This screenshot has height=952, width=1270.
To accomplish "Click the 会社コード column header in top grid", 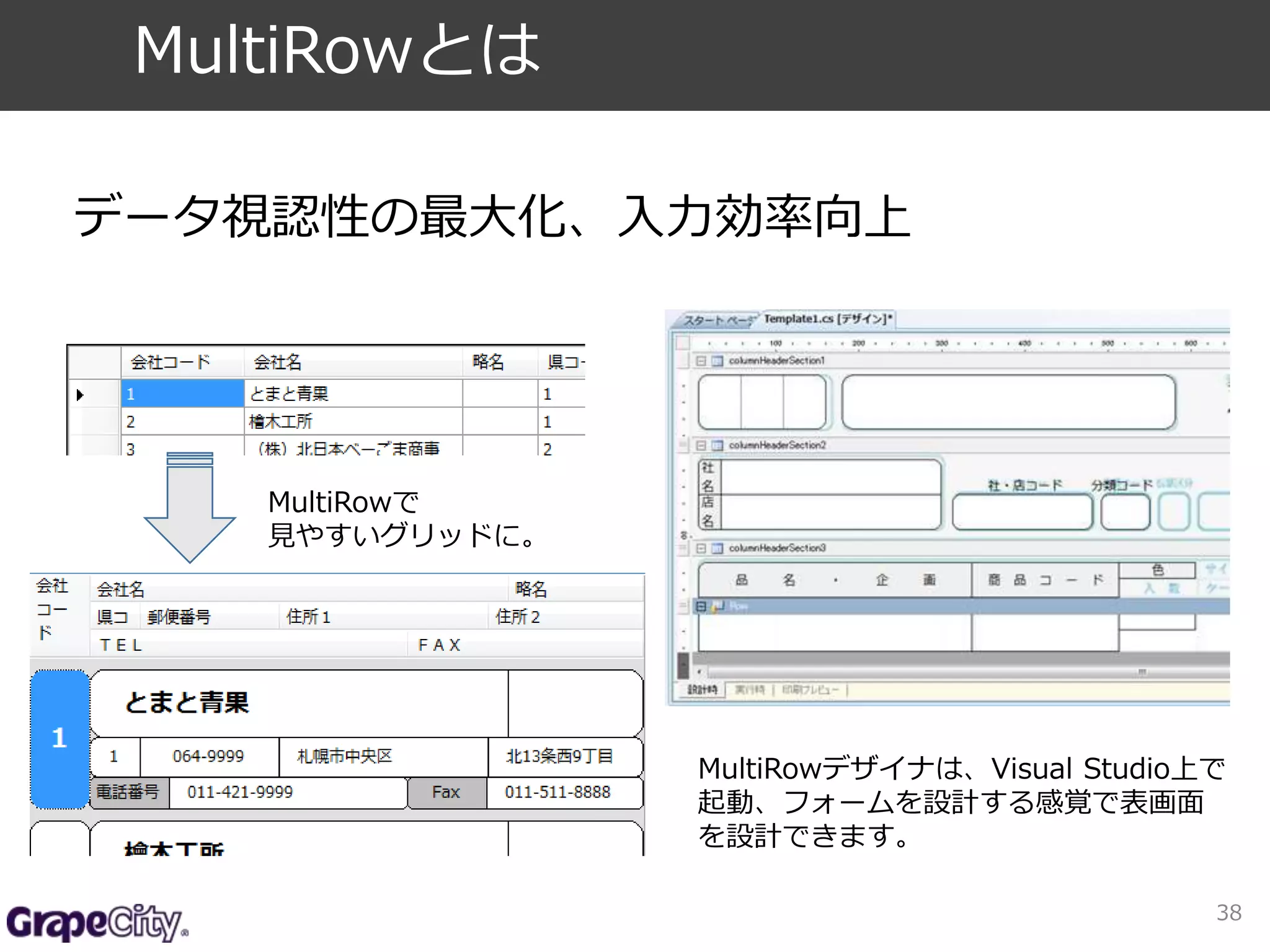I will (x=182, y=361).
